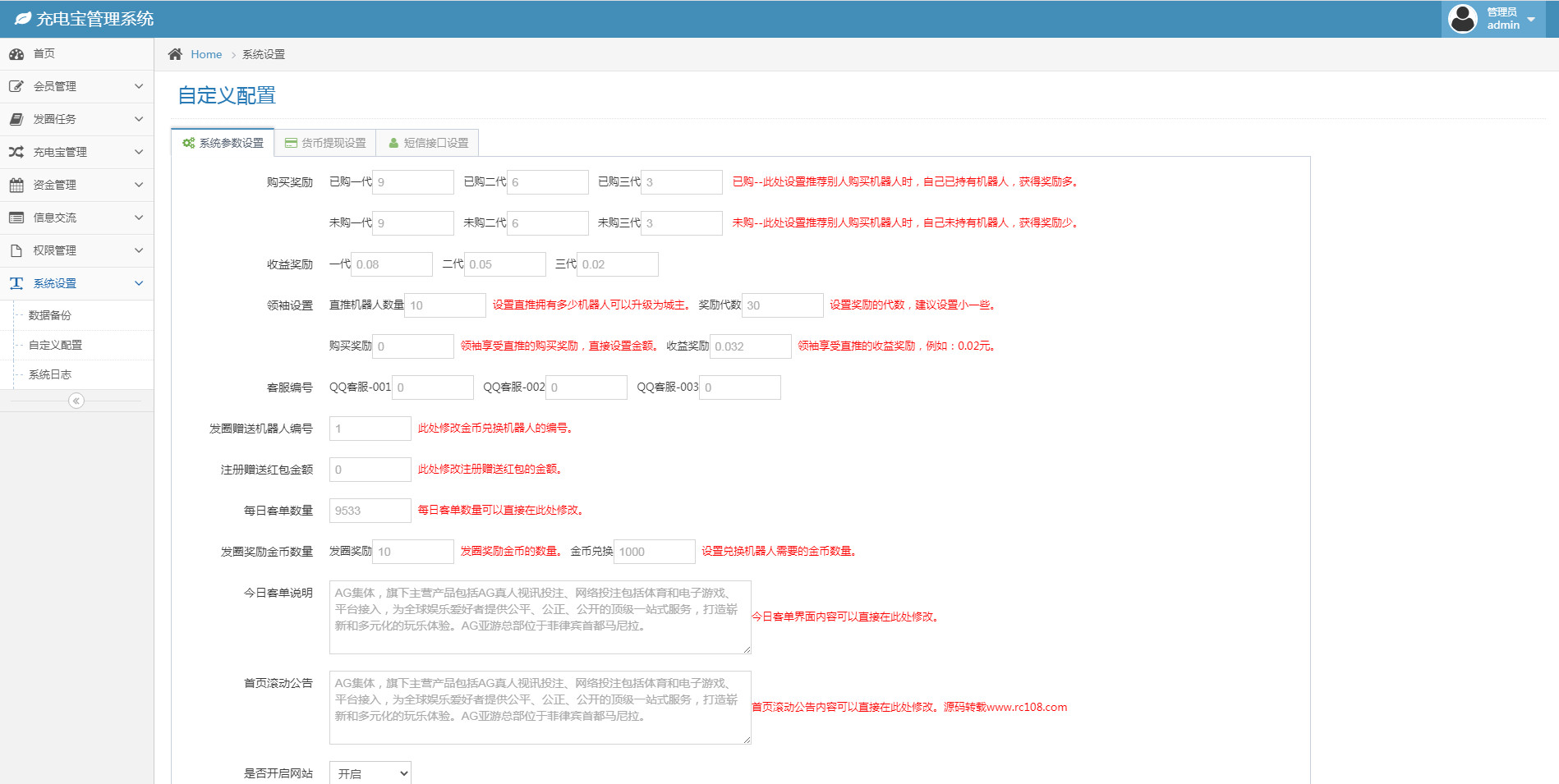
Task: Click the edit icon next to 会员管理
Action: pos(16,86)
